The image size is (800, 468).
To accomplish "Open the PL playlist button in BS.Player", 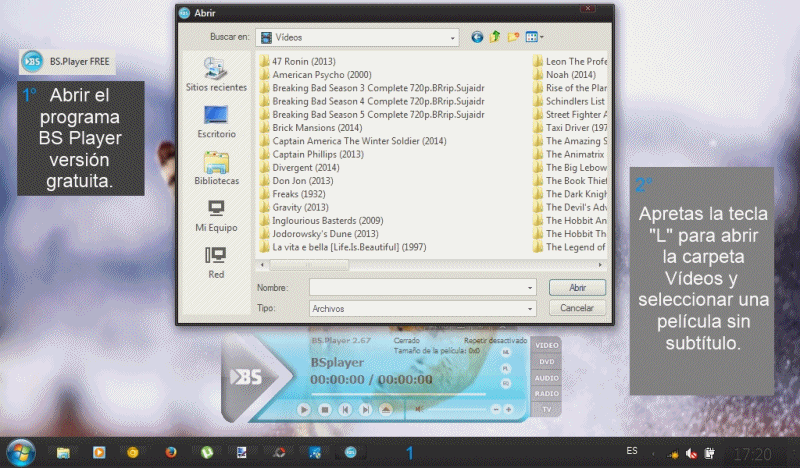I will pyautogui.click(x=506, y=368).
